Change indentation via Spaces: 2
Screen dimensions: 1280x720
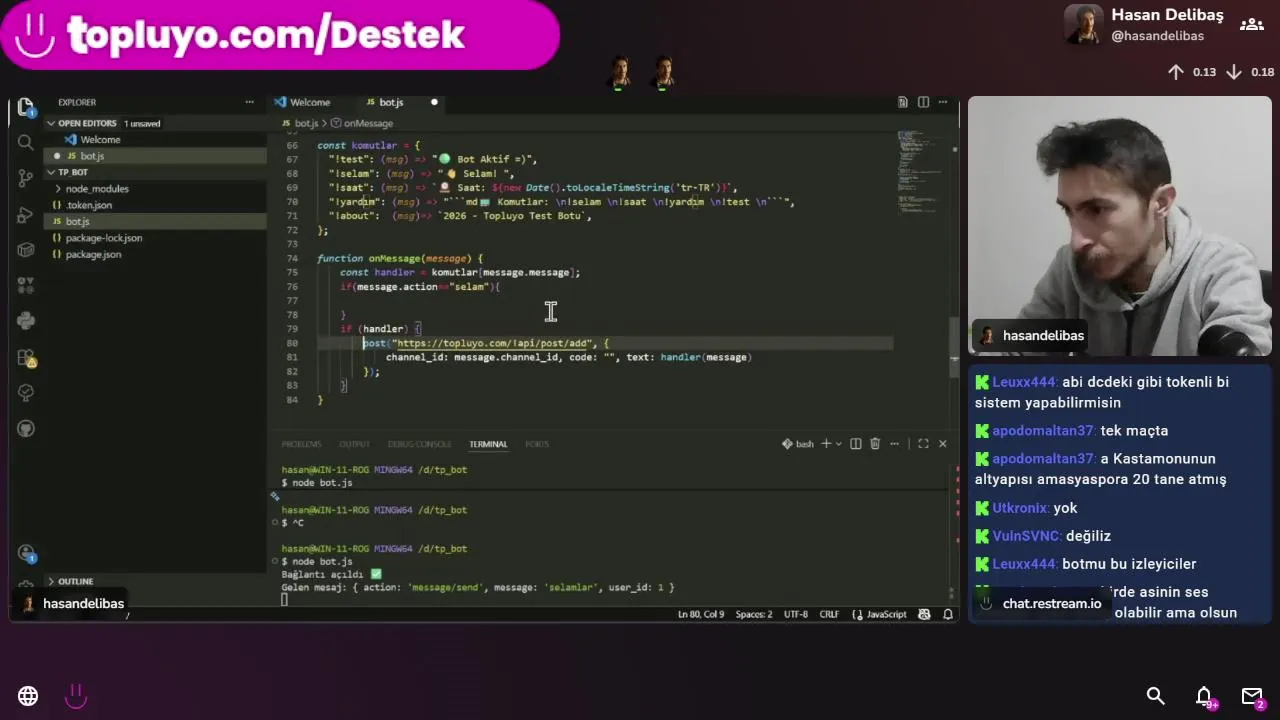tap(754, 614)
